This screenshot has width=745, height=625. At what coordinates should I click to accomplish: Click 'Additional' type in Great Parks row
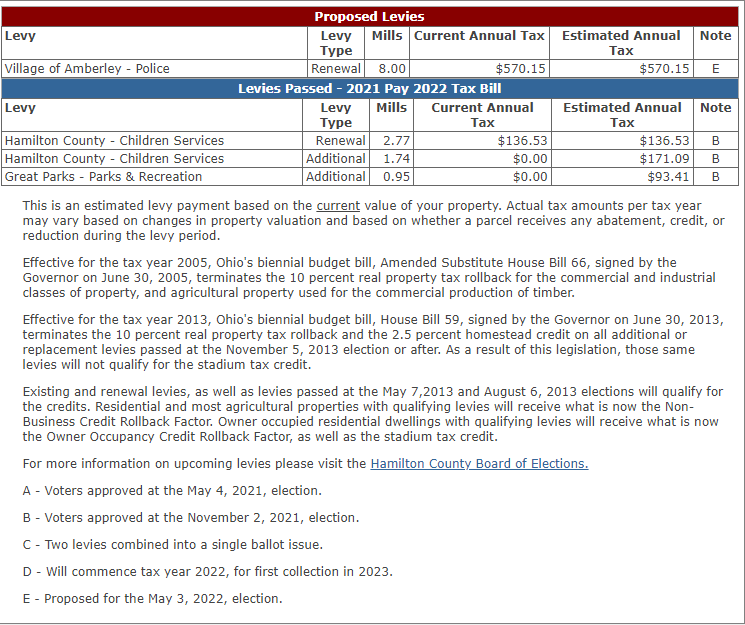tap(335, 177)
